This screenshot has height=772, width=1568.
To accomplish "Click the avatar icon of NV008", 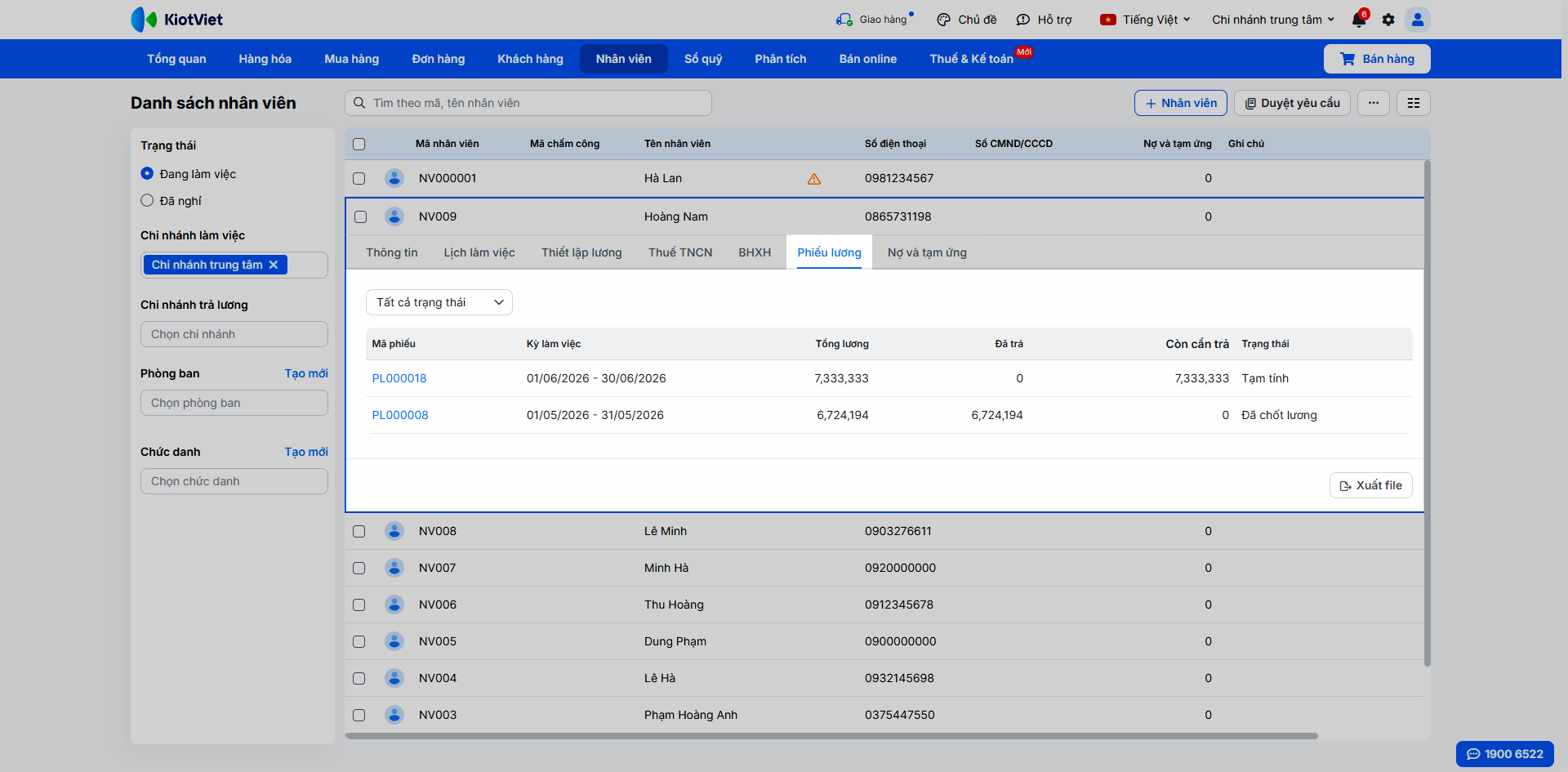I will [x=394, y=531].
